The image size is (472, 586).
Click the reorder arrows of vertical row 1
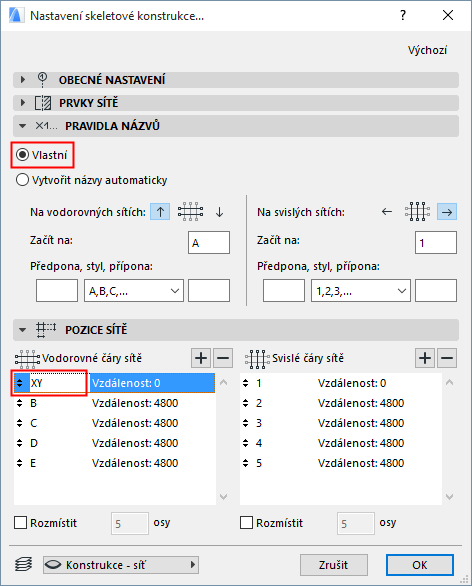pyautogui.click(x=246, y=383)
